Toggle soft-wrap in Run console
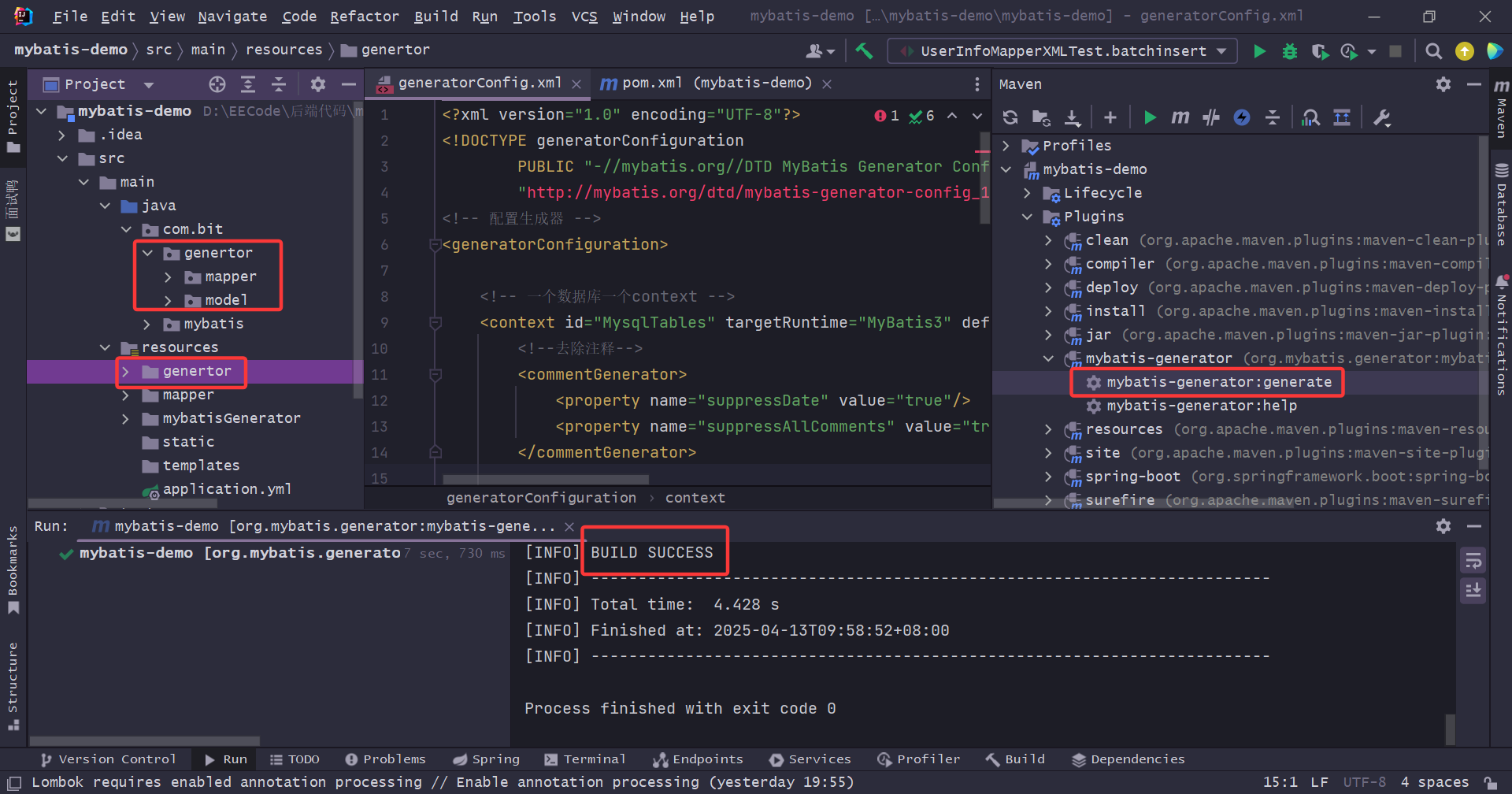1512x794 pixels. 1473,560
